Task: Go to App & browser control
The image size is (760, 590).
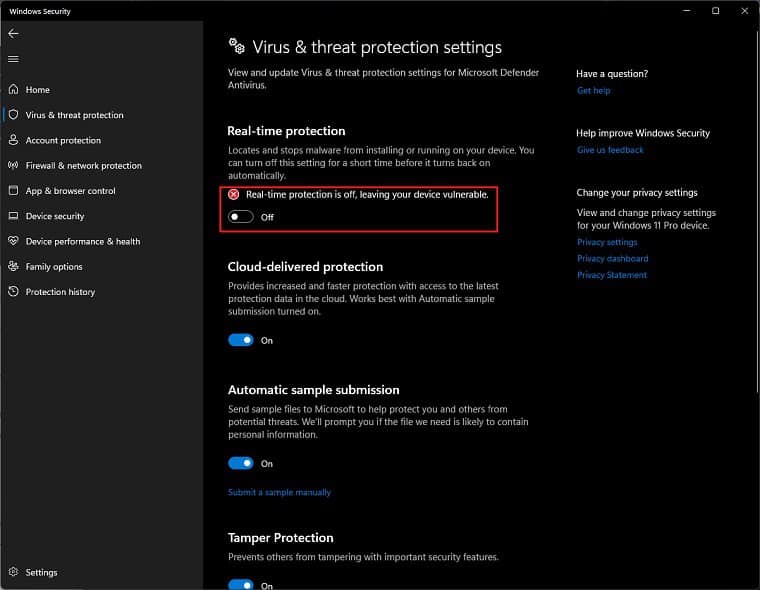Action: pos(71,191)
